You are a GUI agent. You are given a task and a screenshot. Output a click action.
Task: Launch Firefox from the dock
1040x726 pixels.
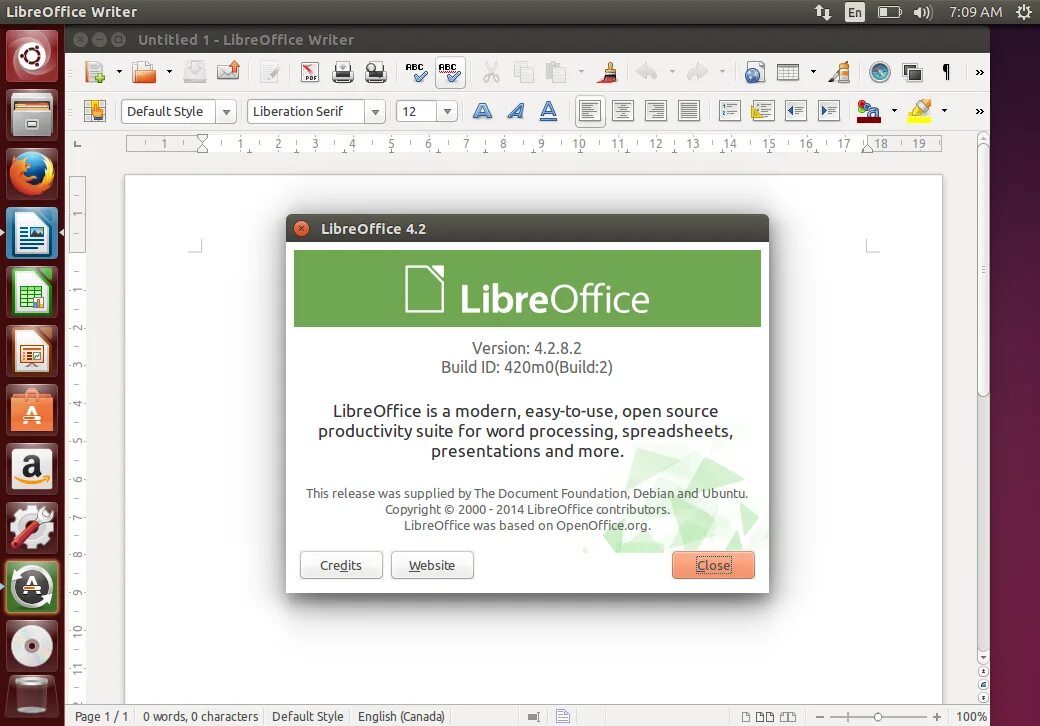click(x=31, y=174)
